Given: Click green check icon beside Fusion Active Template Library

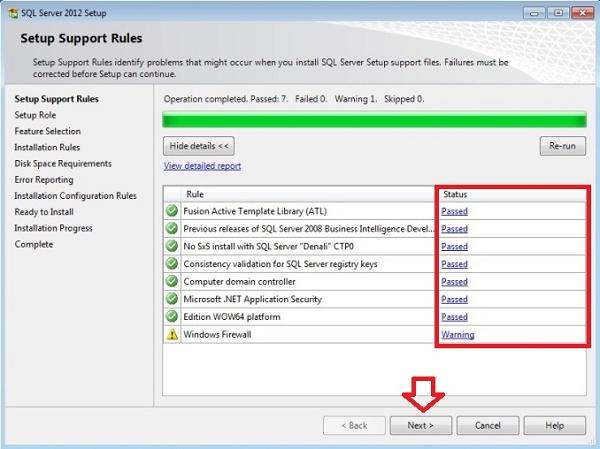Looking at the screenshot, I should 172,211.
